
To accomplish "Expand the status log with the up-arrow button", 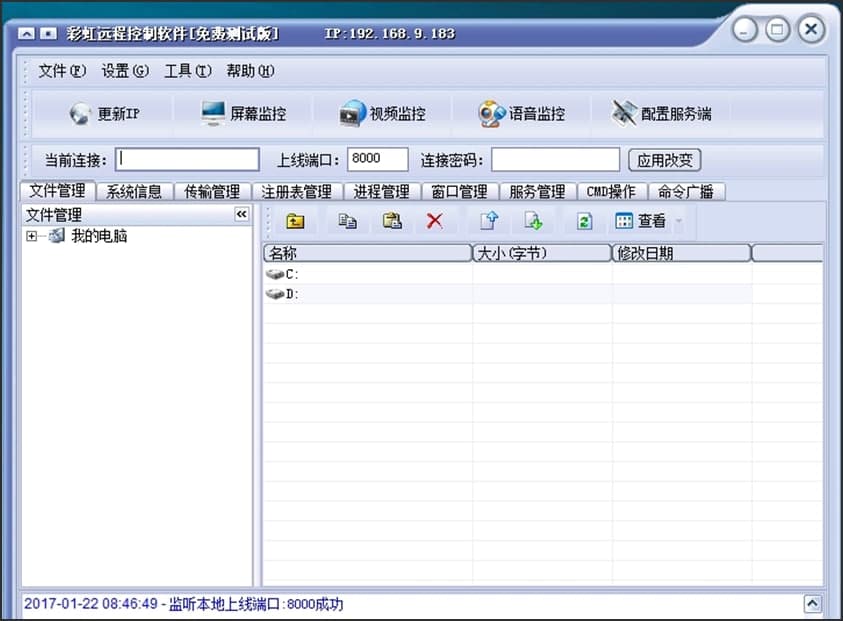I will coord(813,604).
